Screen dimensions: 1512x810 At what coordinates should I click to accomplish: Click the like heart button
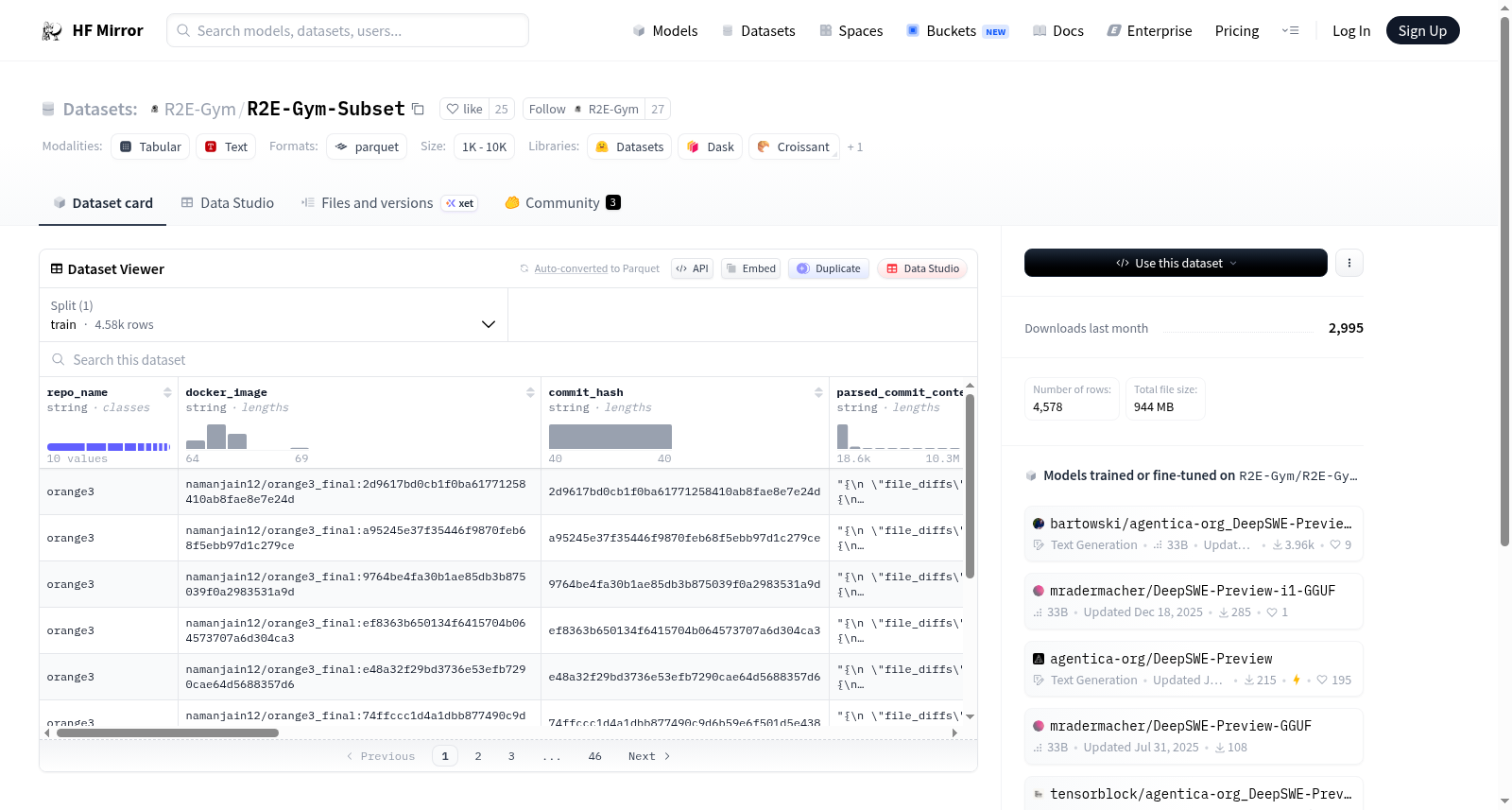(464, 109)
